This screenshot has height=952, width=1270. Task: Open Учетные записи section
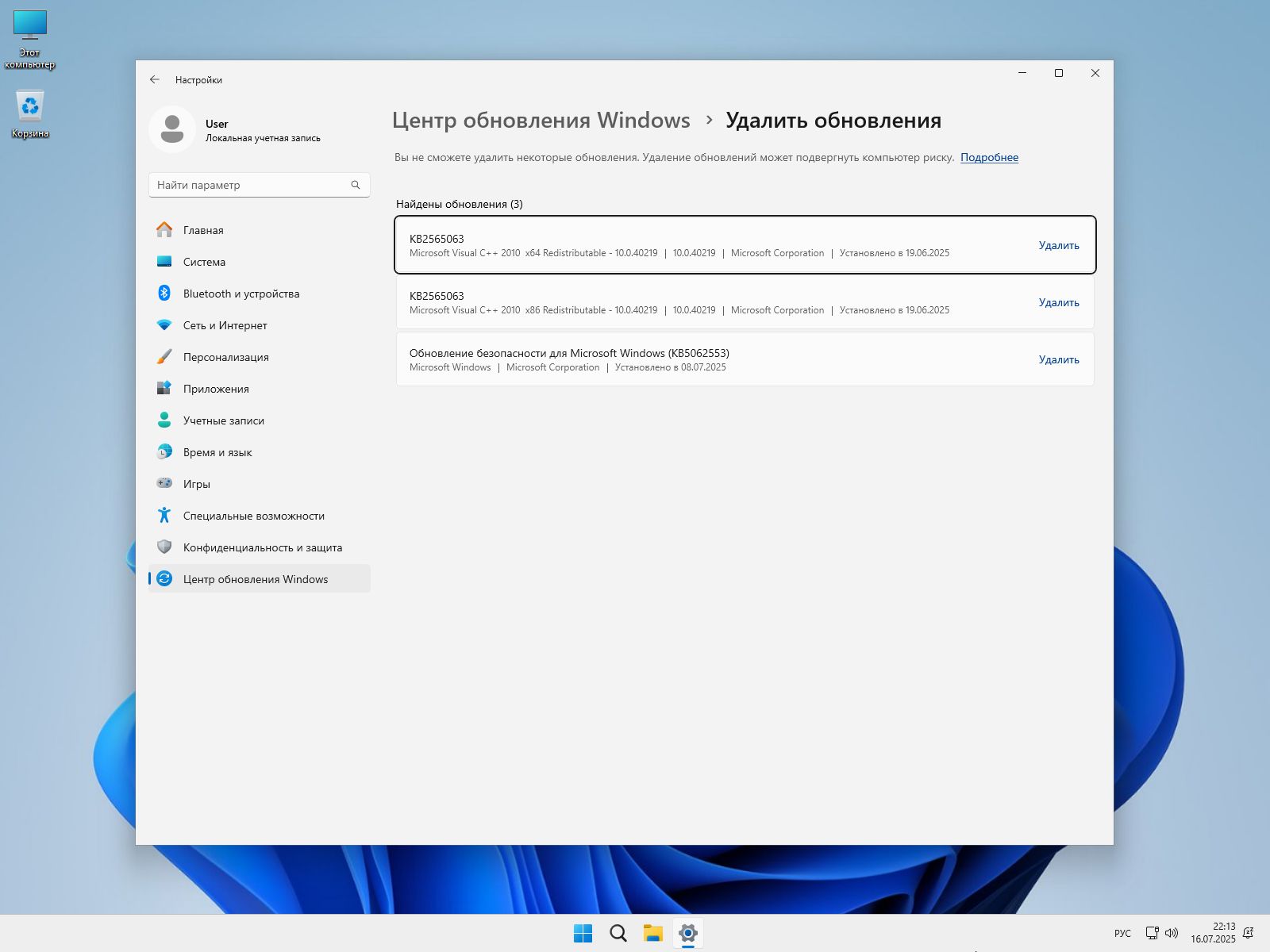pyautogui.click(x=260, y=420)
